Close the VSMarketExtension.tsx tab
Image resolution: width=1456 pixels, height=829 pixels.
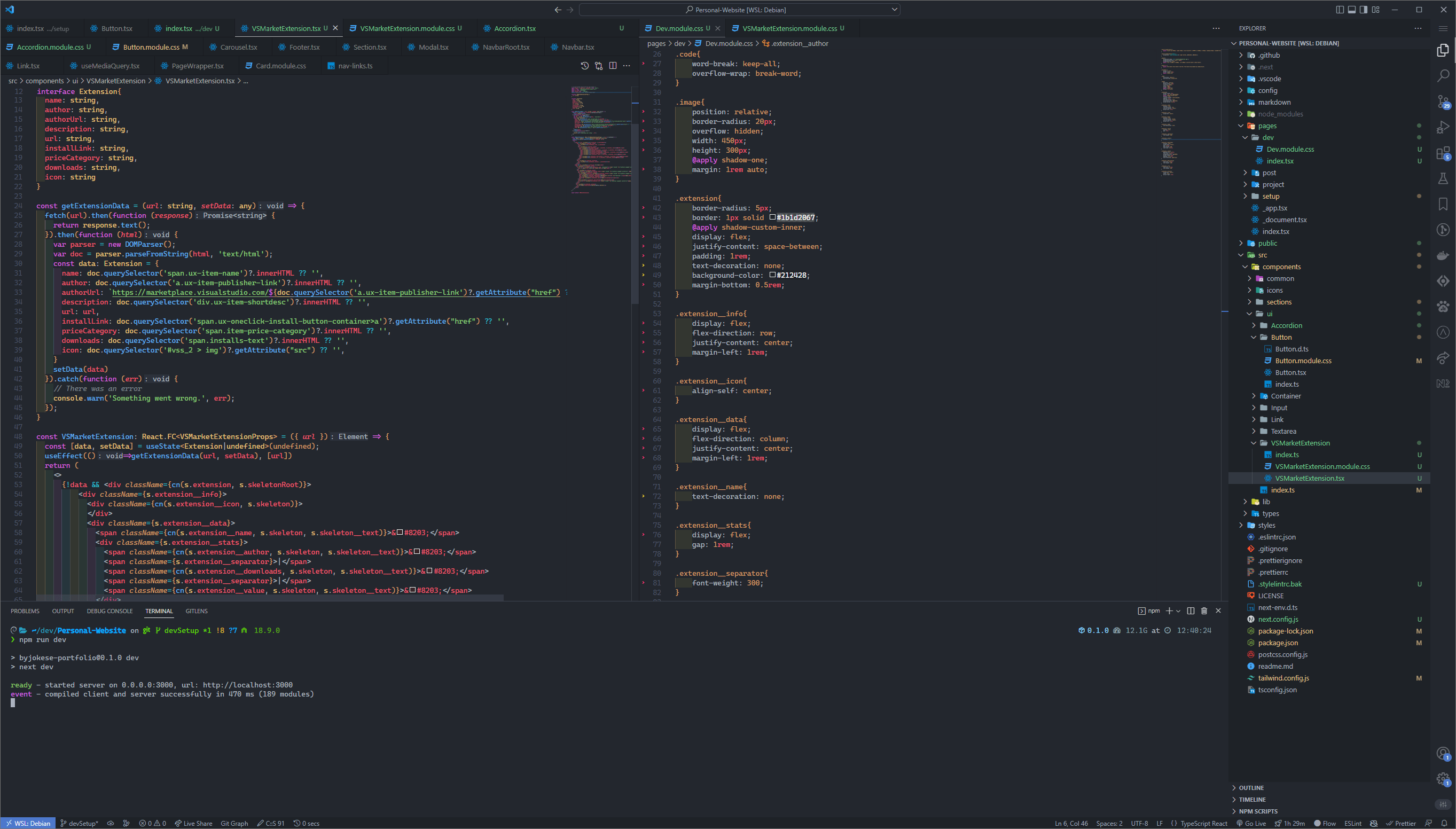(335, 28)
